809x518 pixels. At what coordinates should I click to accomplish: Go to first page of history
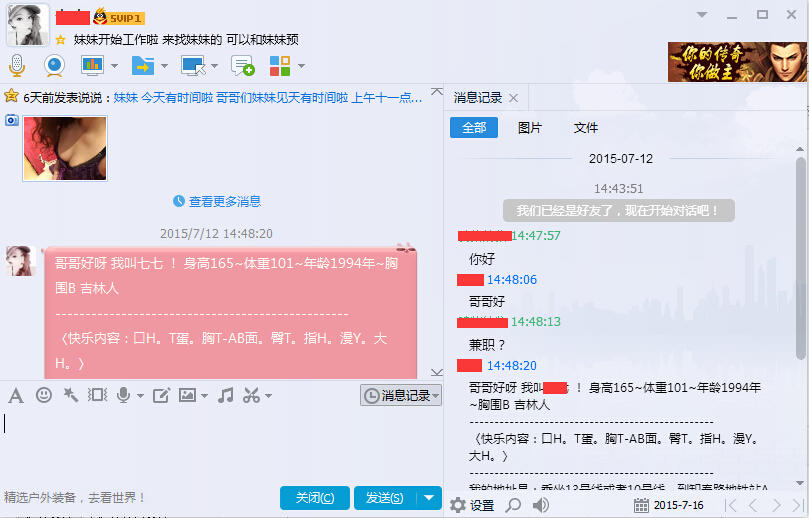pos(731,505)
